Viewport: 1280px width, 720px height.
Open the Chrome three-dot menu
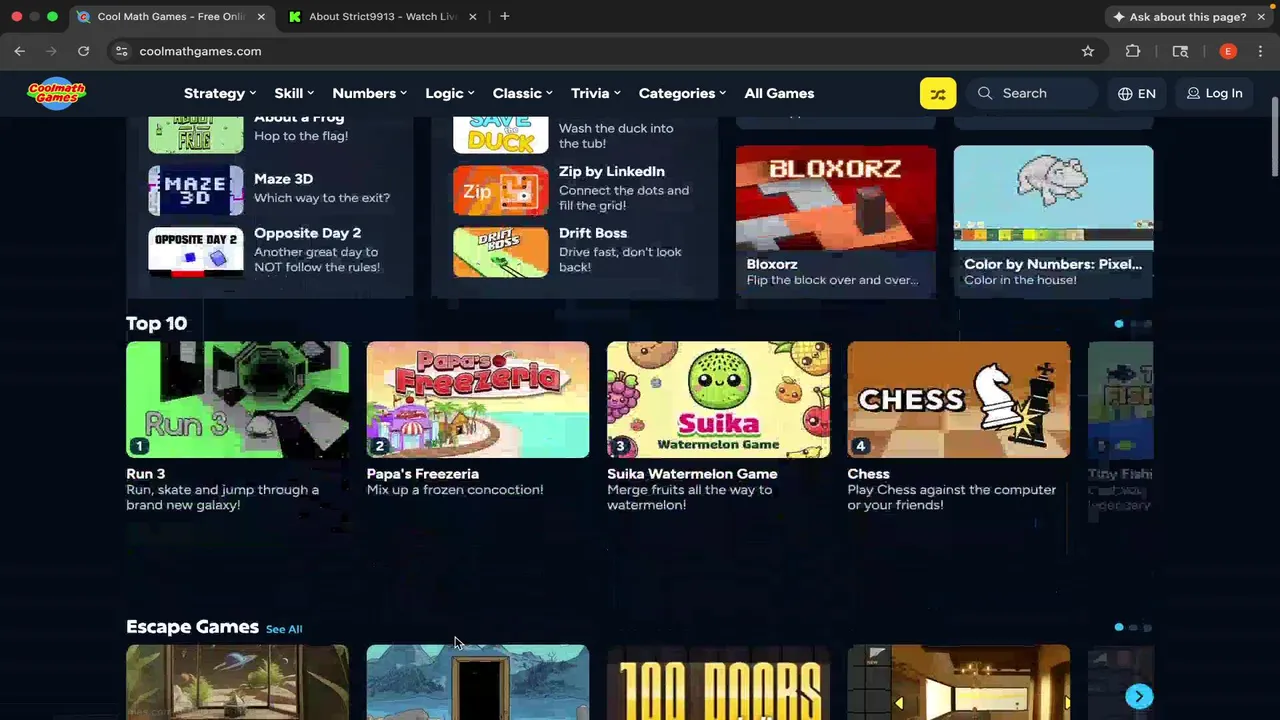click(1260, 51)
